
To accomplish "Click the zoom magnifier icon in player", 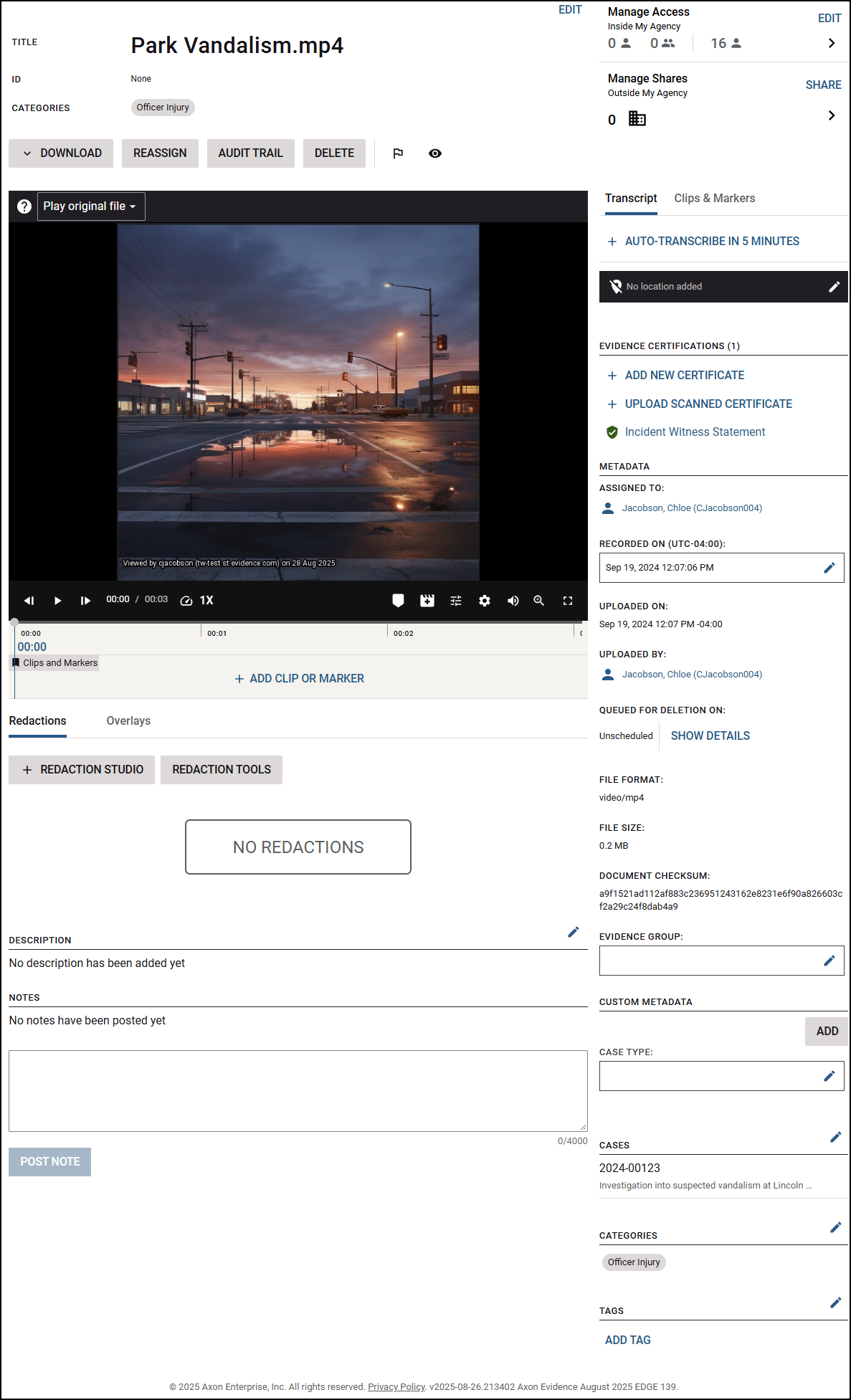I will point(539,601).
